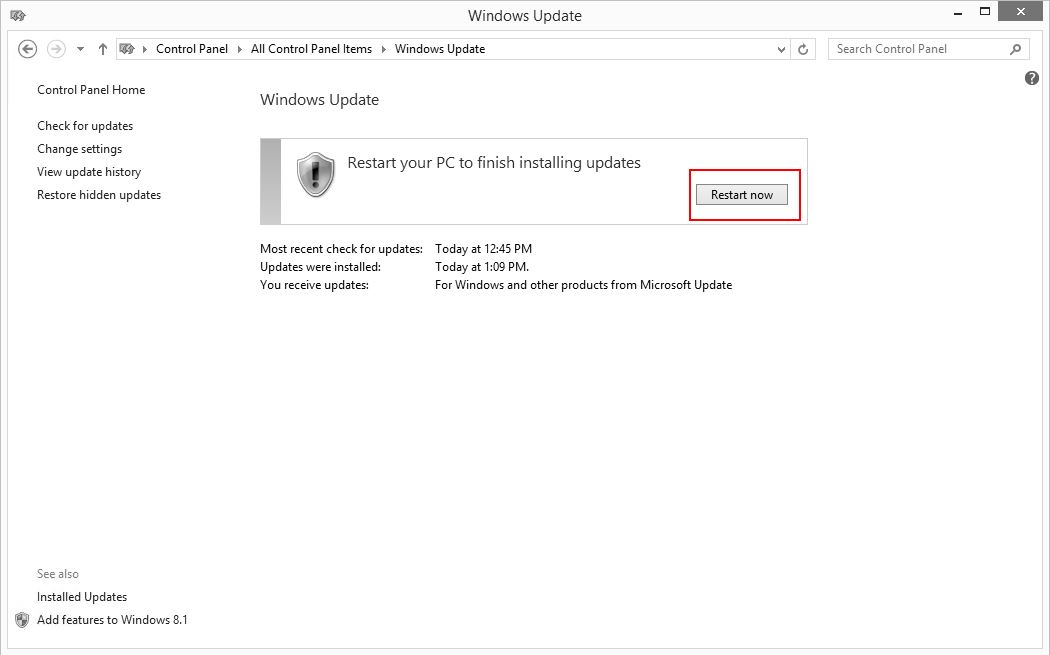Click the 'You receive updates:' label
This screenshot has height=655, width=1050.
pyautogui.click(x=314, y=285)
